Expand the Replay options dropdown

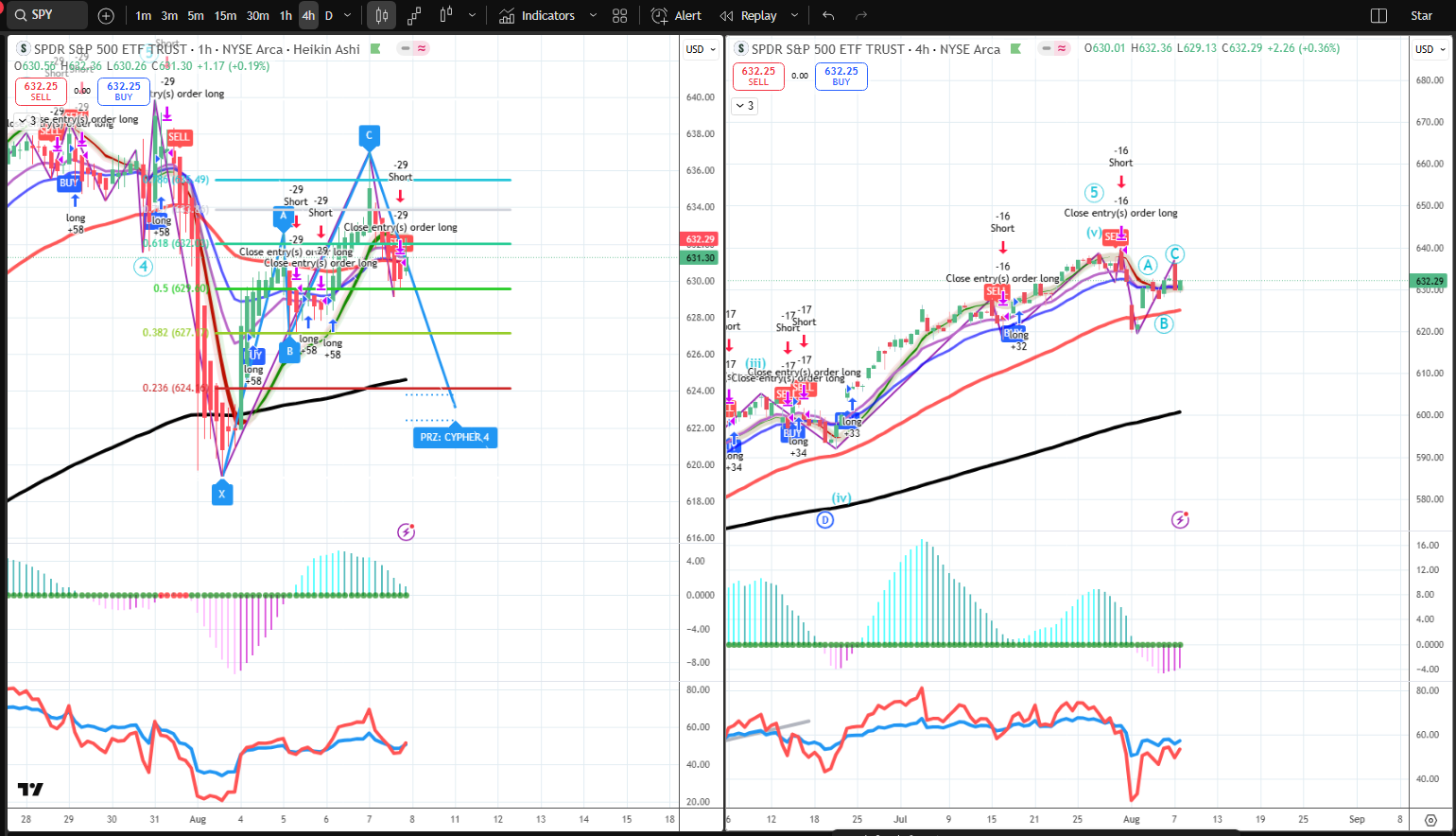(794, 15)
